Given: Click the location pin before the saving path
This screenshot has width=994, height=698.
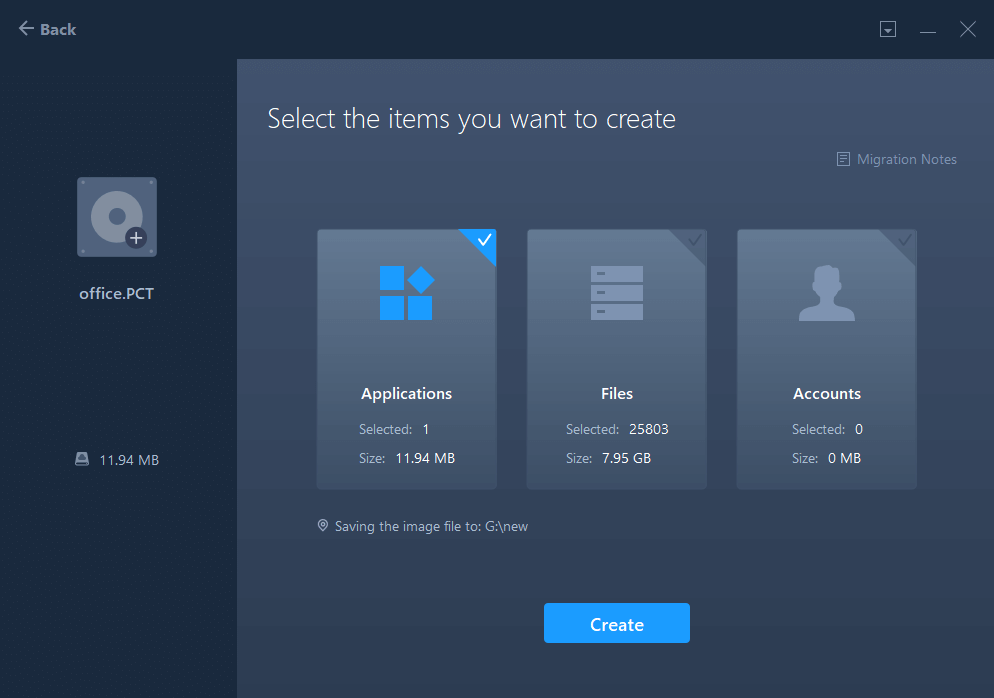Looking at the screenshot, I should tap(322, 525).
